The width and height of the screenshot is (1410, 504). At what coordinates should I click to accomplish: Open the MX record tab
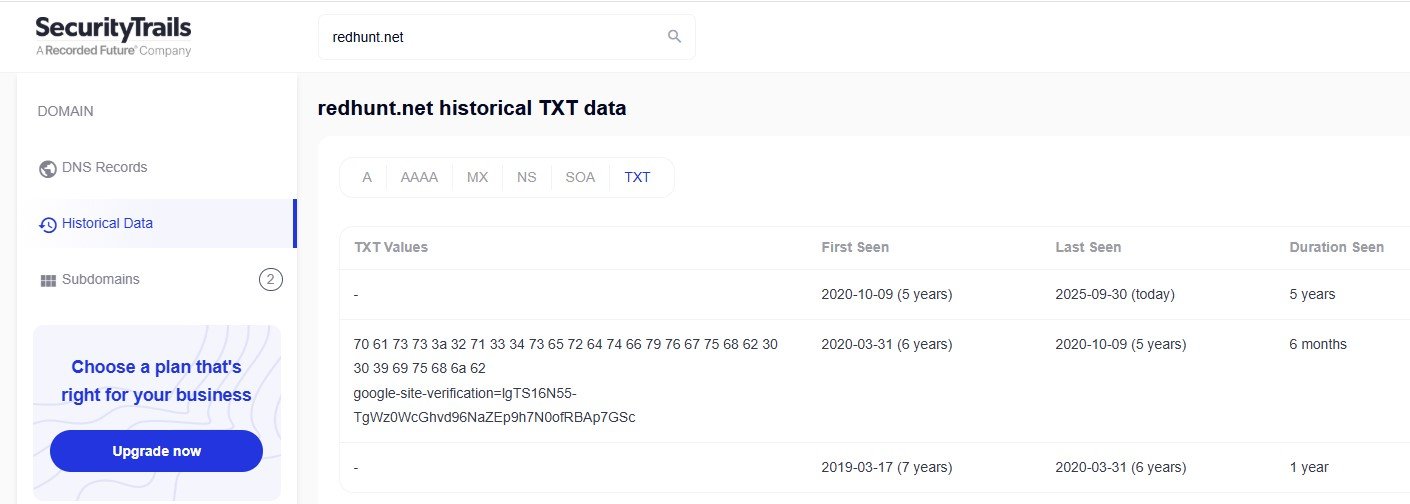[x=477, y=177]
